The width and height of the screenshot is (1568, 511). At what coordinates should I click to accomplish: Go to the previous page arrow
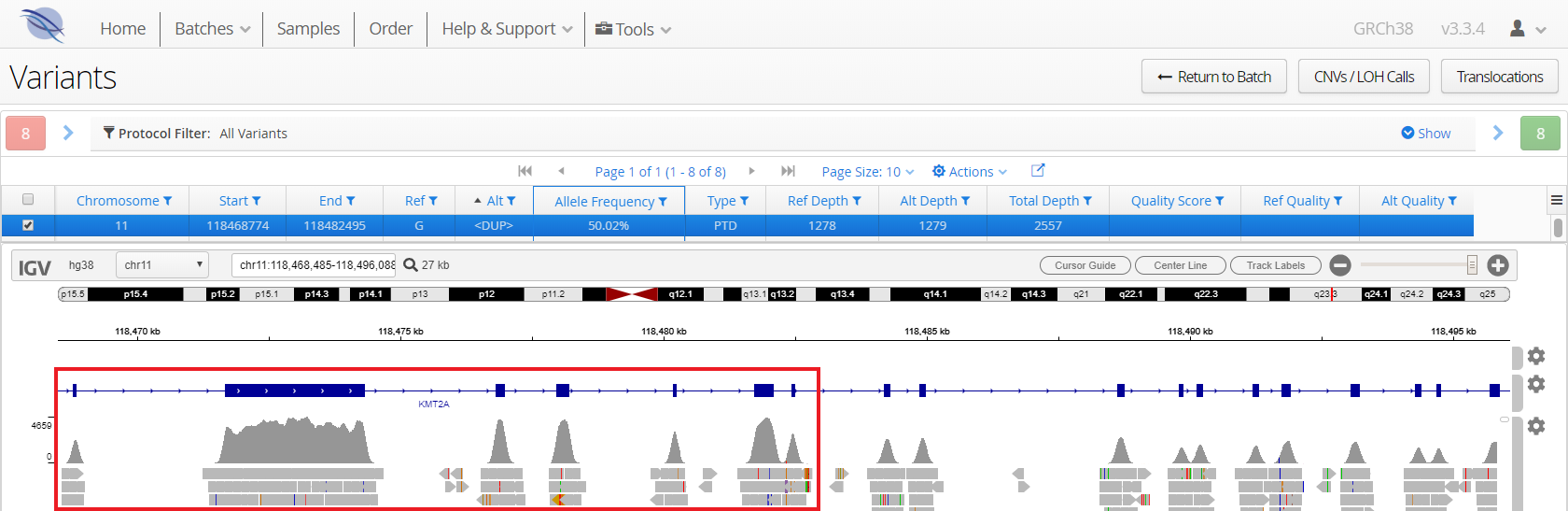click(561, 171)
